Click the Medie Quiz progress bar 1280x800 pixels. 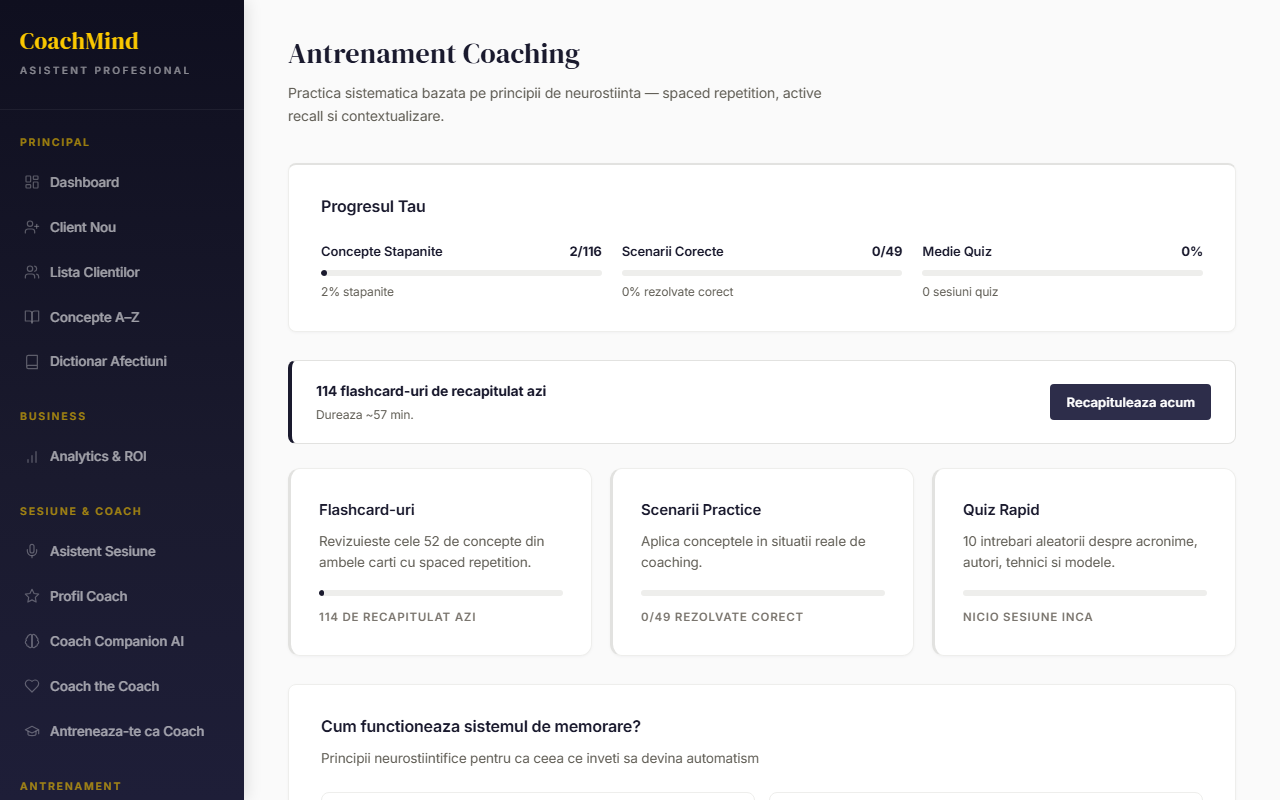pos(1062,273)
